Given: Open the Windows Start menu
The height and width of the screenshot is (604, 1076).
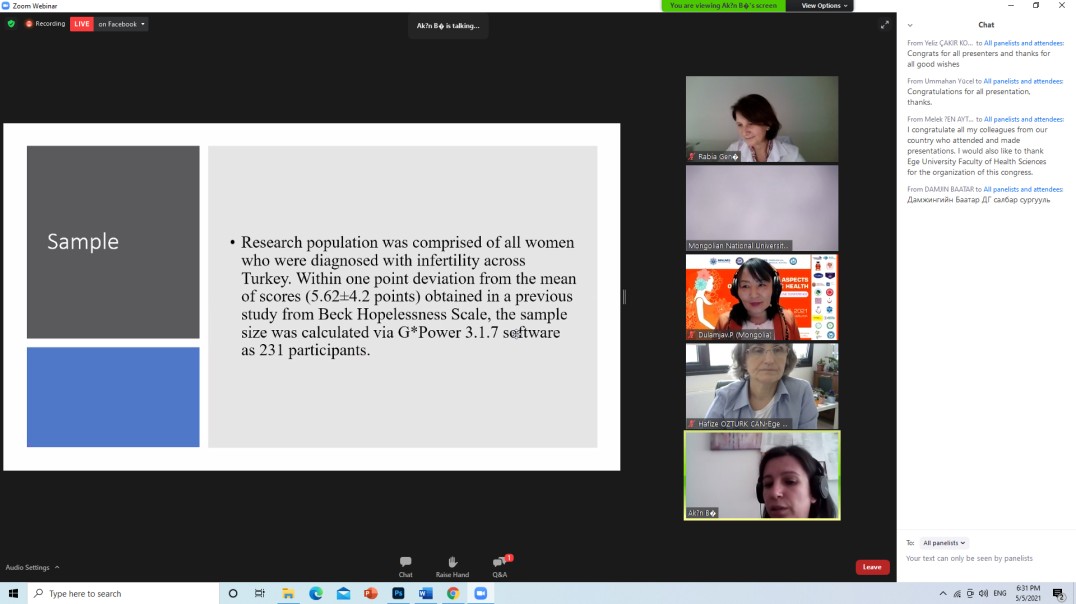Looking at the screenshot, I should (13, 593).
